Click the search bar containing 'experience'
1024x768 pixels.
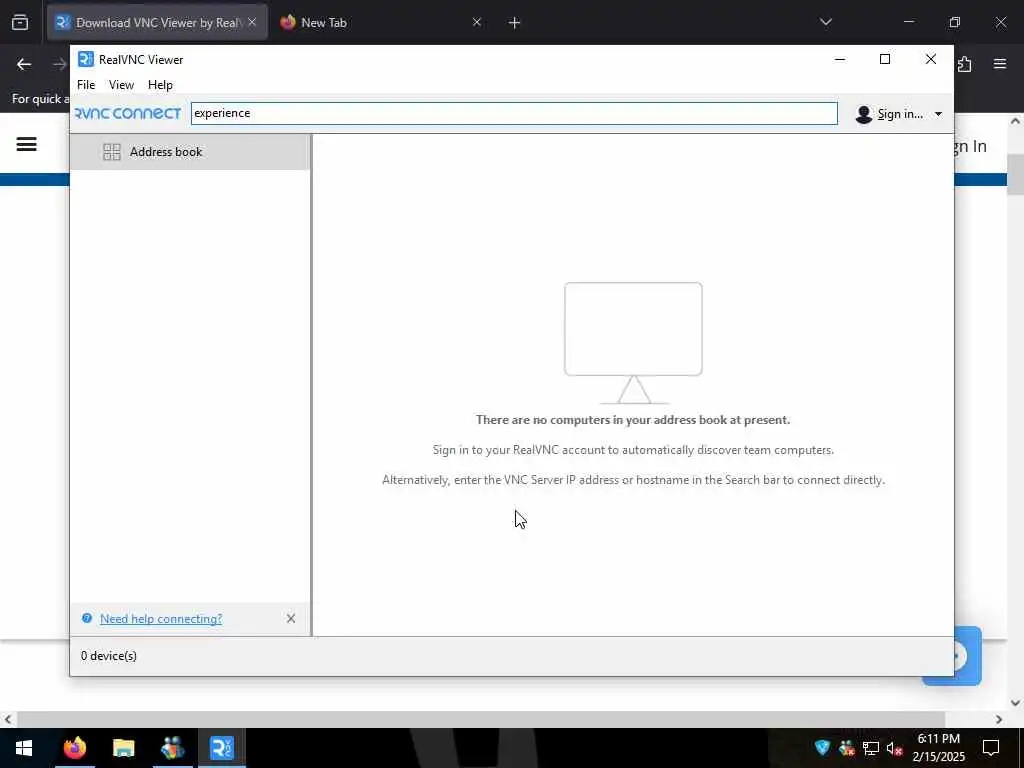(514, 113)
